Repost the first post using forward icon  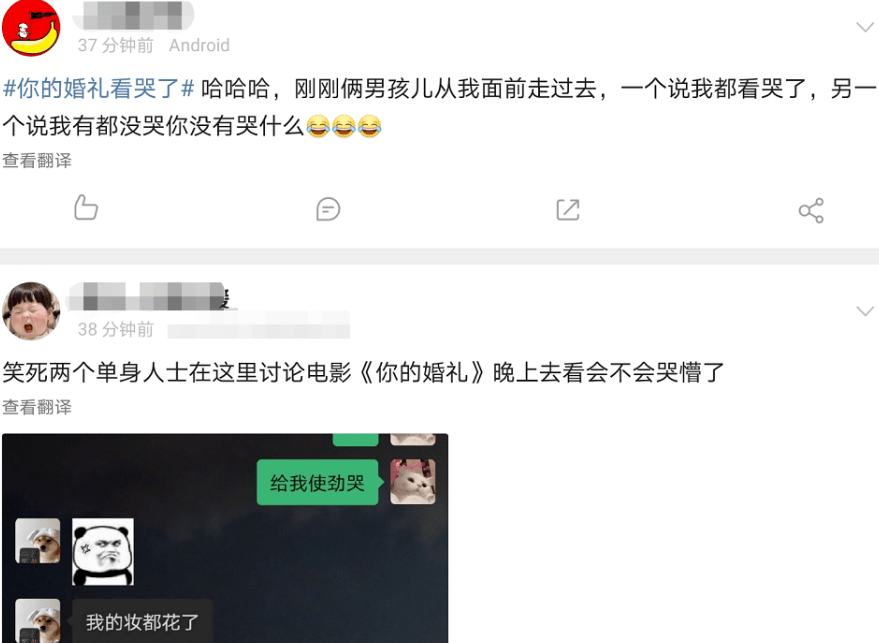pos(568,210)
